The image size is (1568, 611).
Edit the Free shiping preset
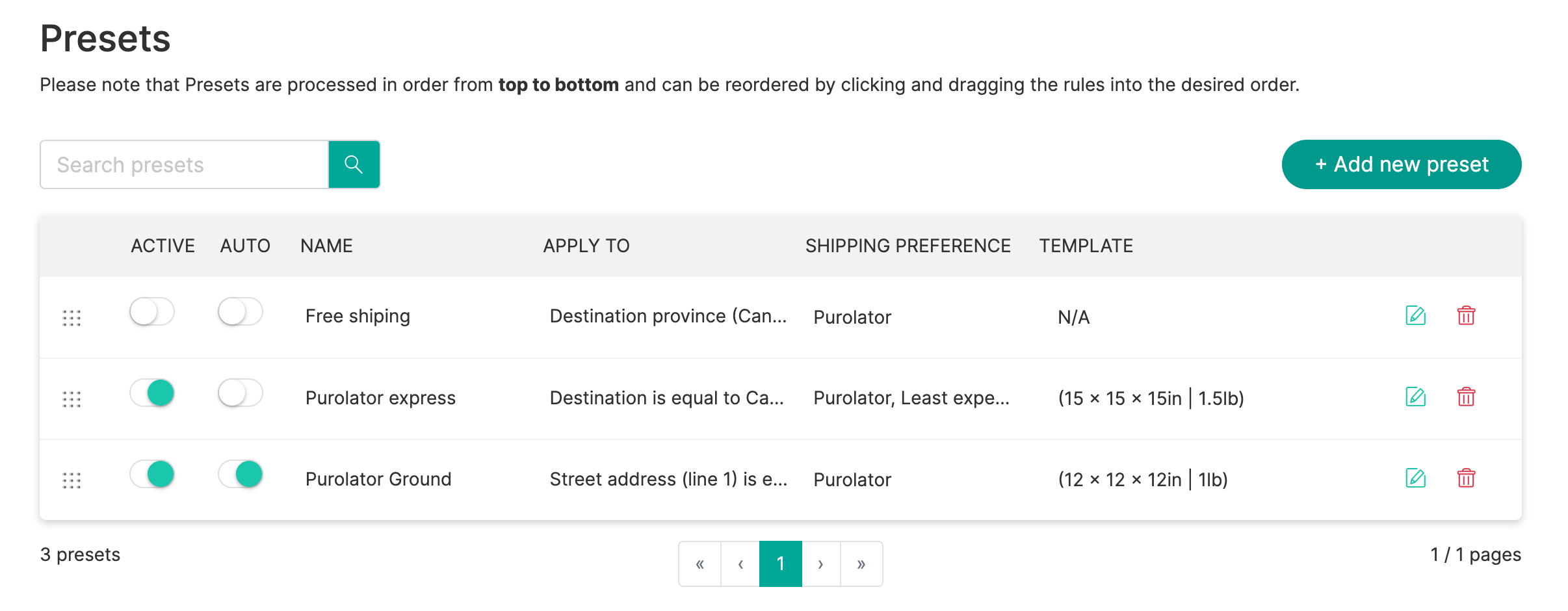pyautogui.click(x=1415, y=316)
